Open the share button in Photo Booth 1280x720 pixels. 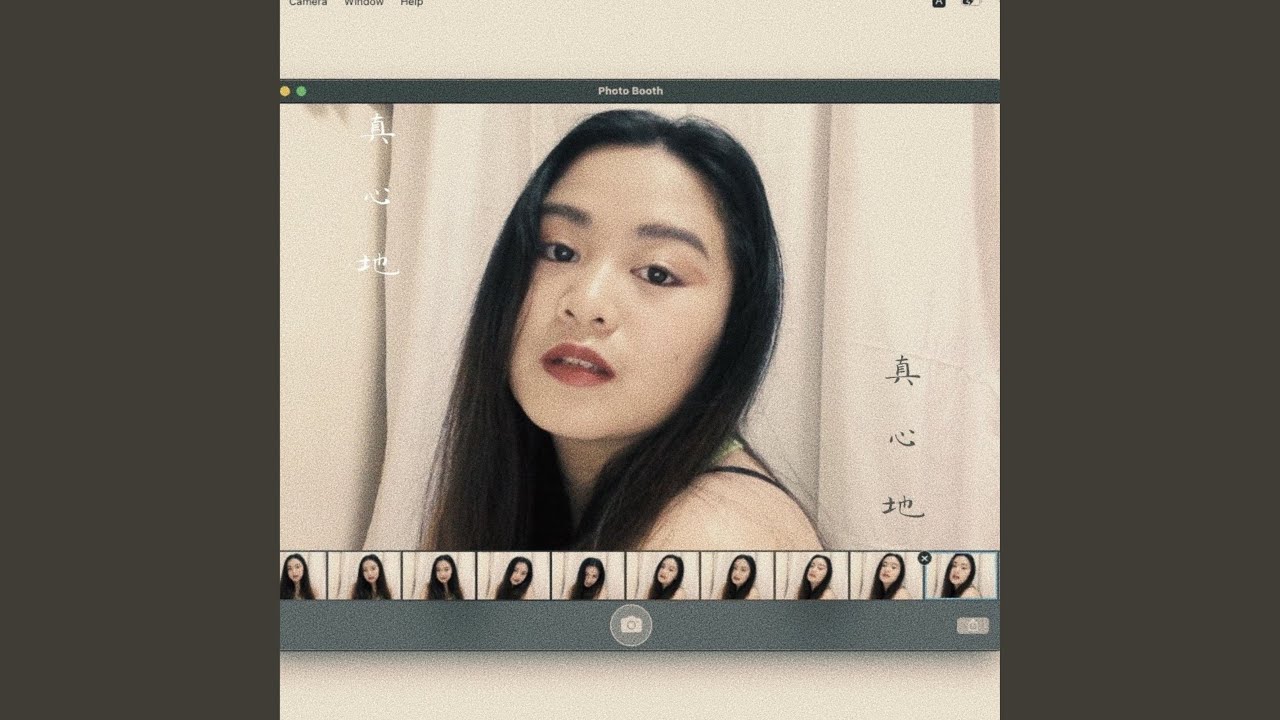point(972,625)
